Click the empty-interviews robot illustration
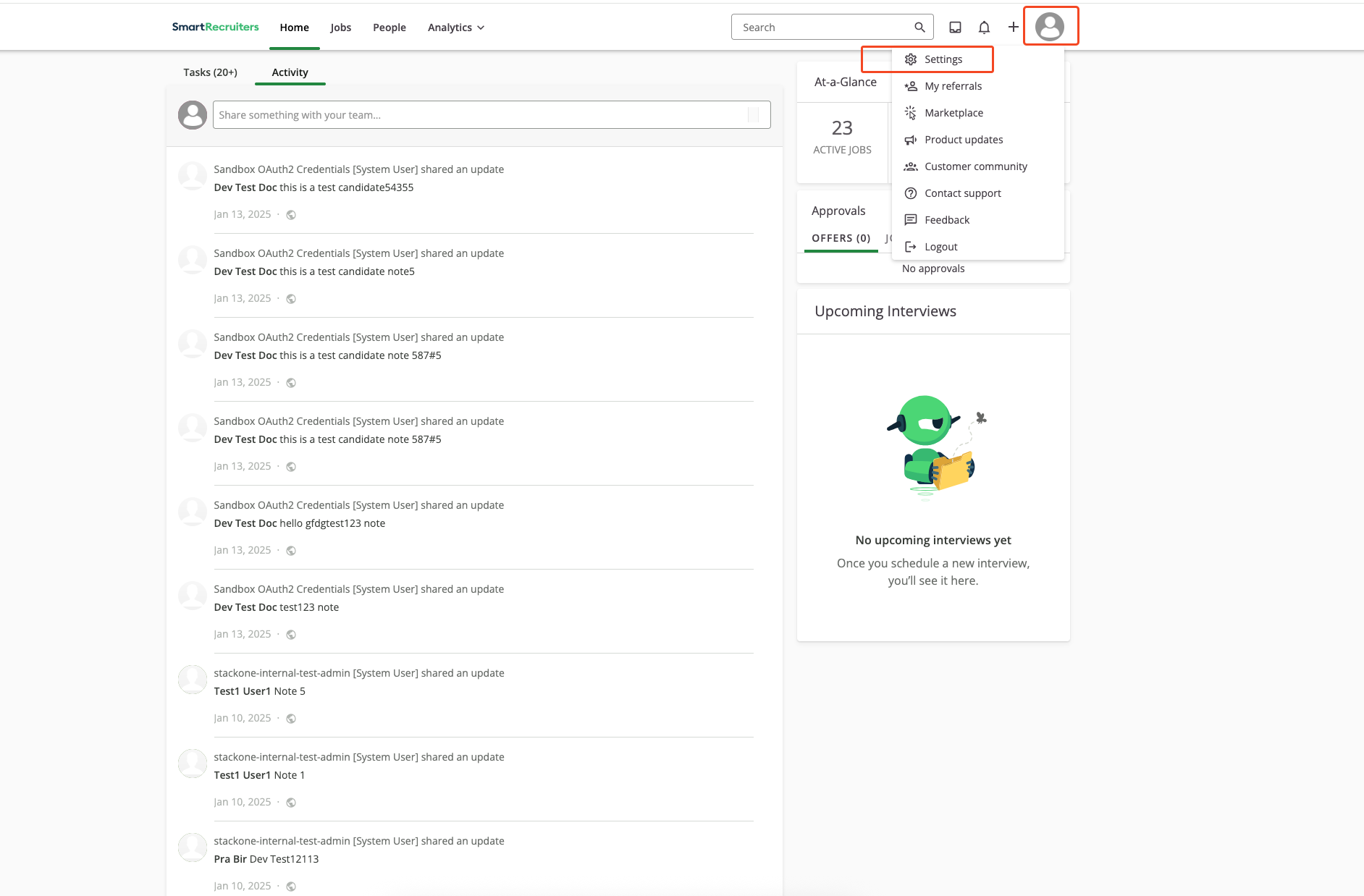The height and width of the screenshot is (896, 1364). (936, 447)
